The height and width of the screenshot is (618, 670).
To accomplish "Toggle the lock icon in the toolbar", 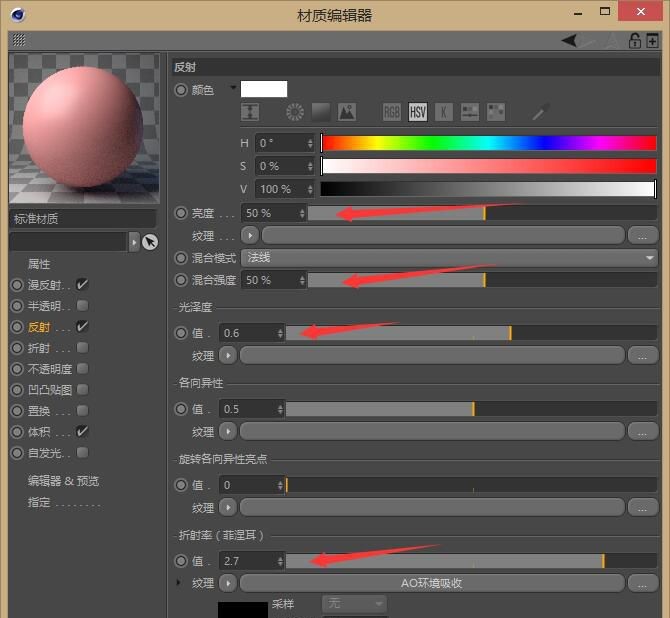I will click(635, 41).
